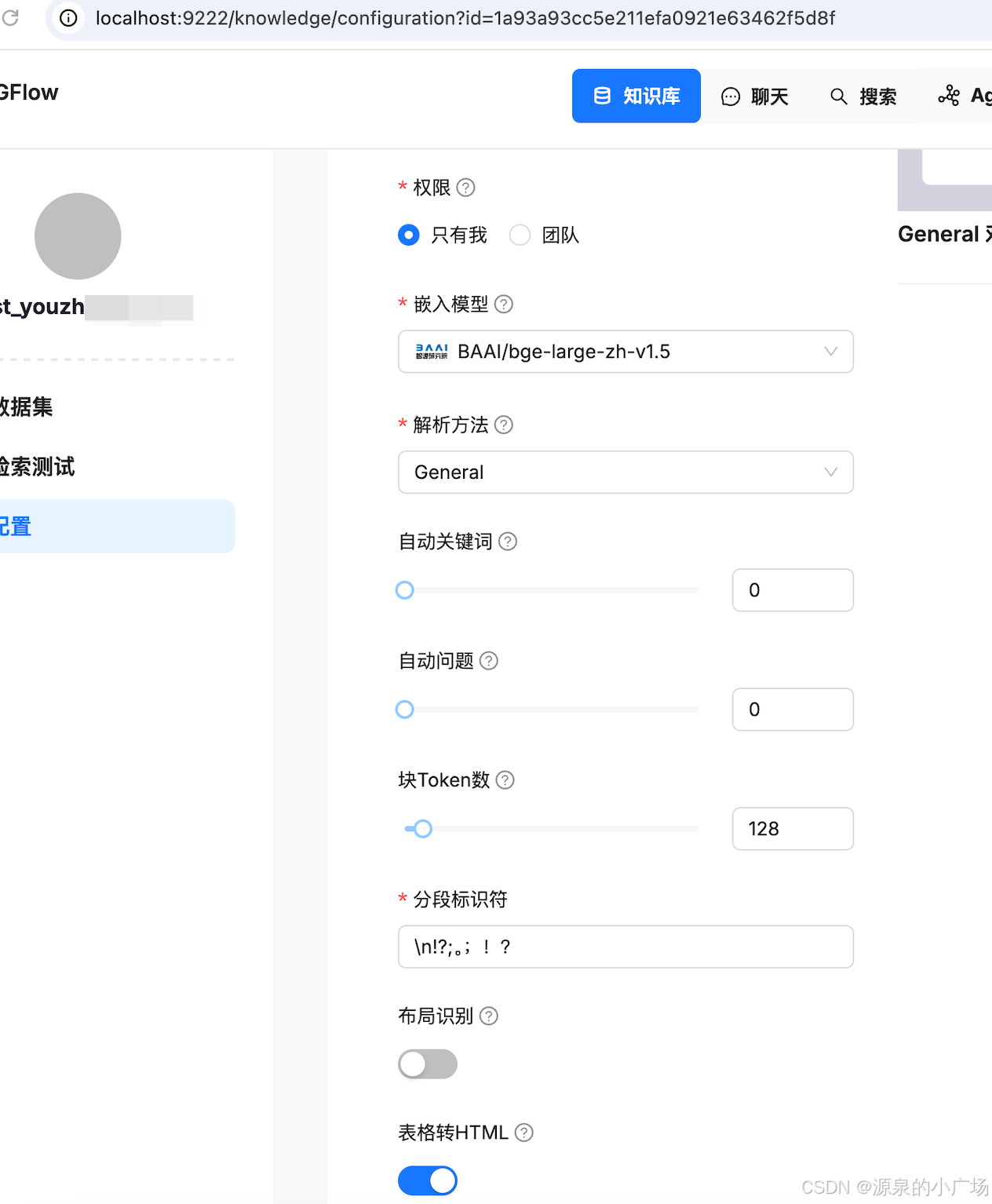Click help icon next to 自动关键词
The width and height of the screenshot is (992, 1204).
[x=508, y=542]
